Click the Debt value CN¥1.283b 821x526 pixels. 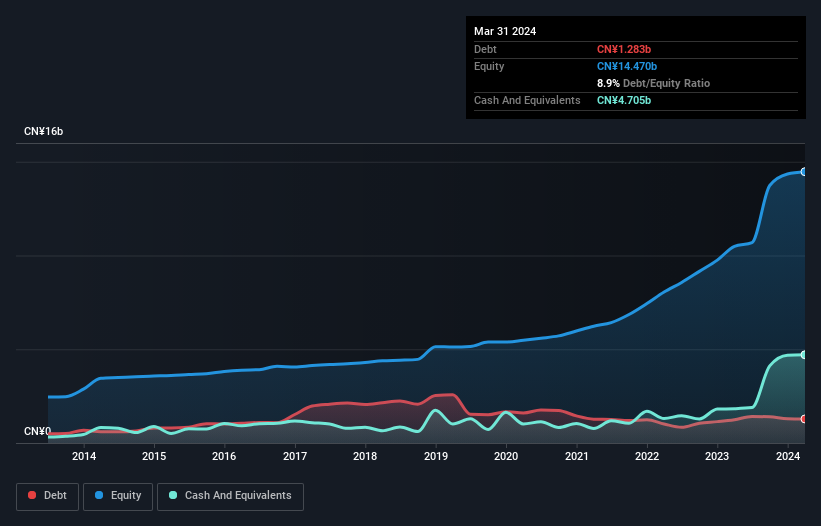(x=624, y=49)
